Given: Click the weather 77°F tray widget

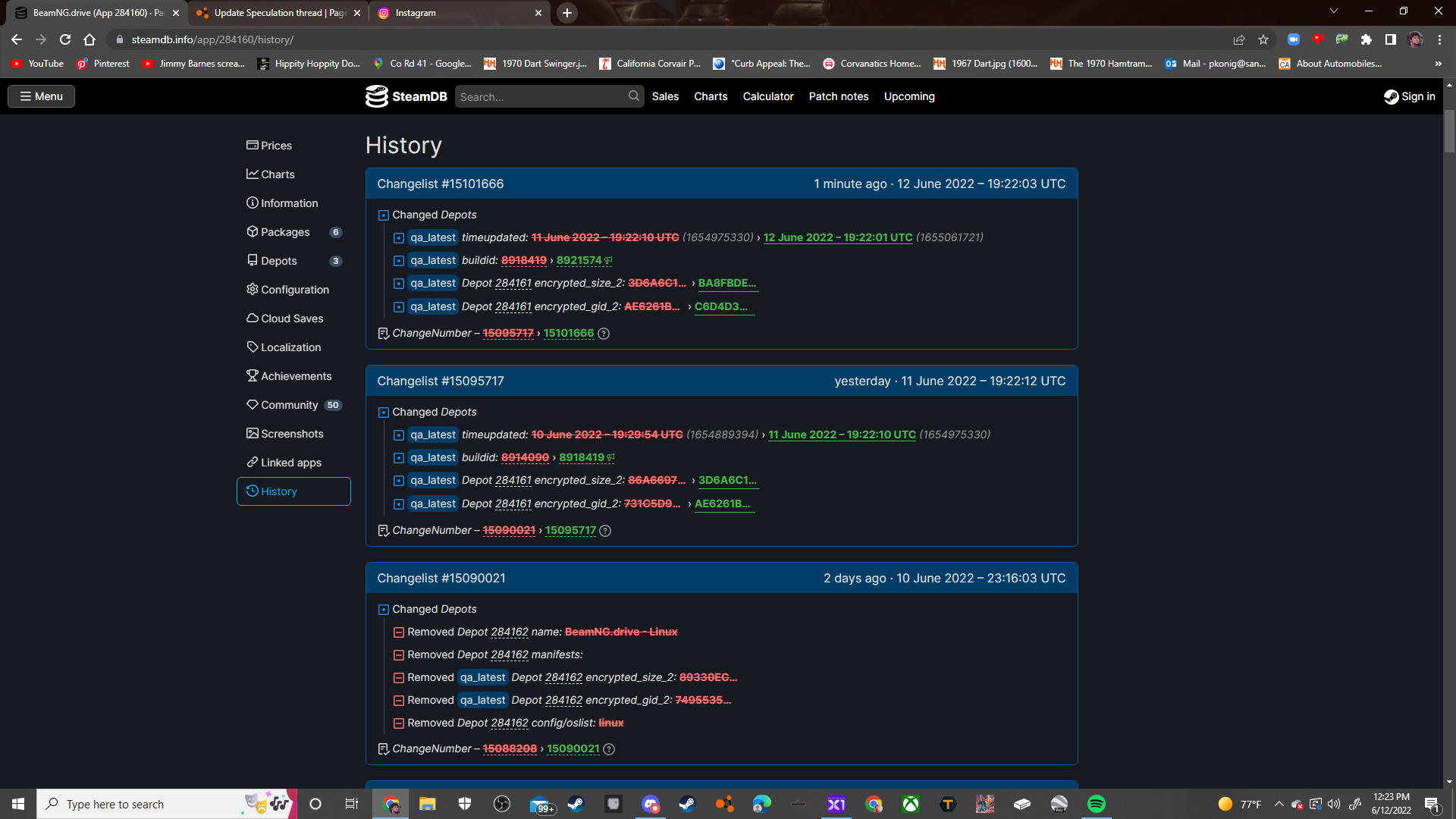Looking at the screenshot, I should [1240, 804].
